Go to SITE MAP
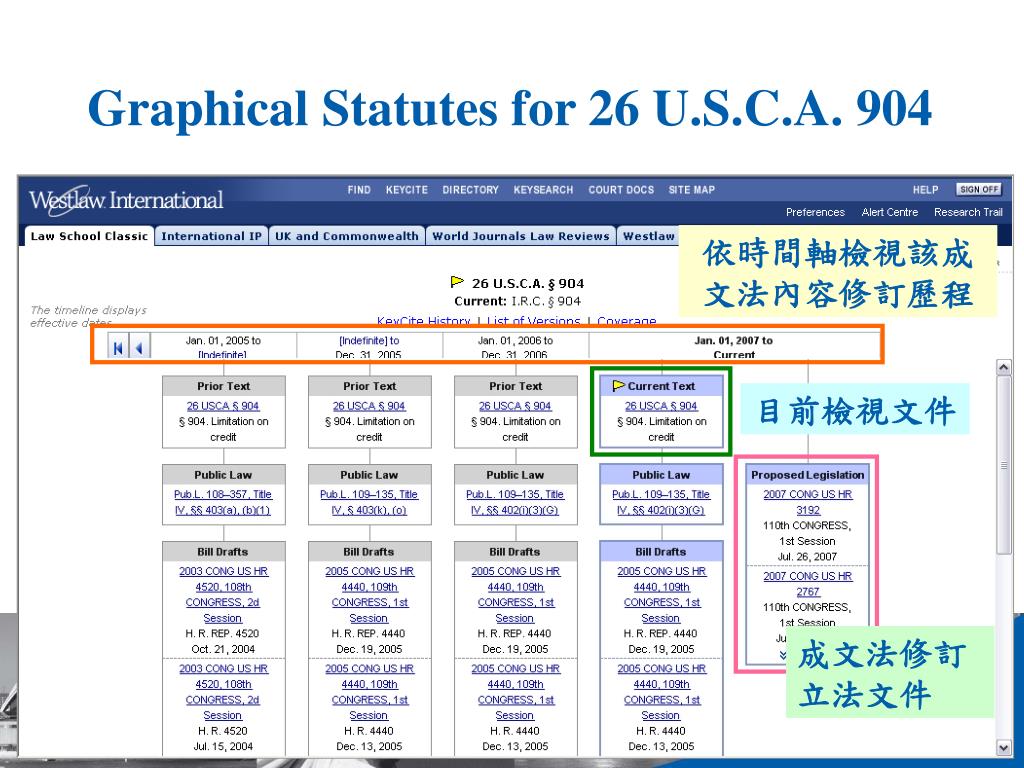Screen dimensions: 1024x768 click(692, 189)
